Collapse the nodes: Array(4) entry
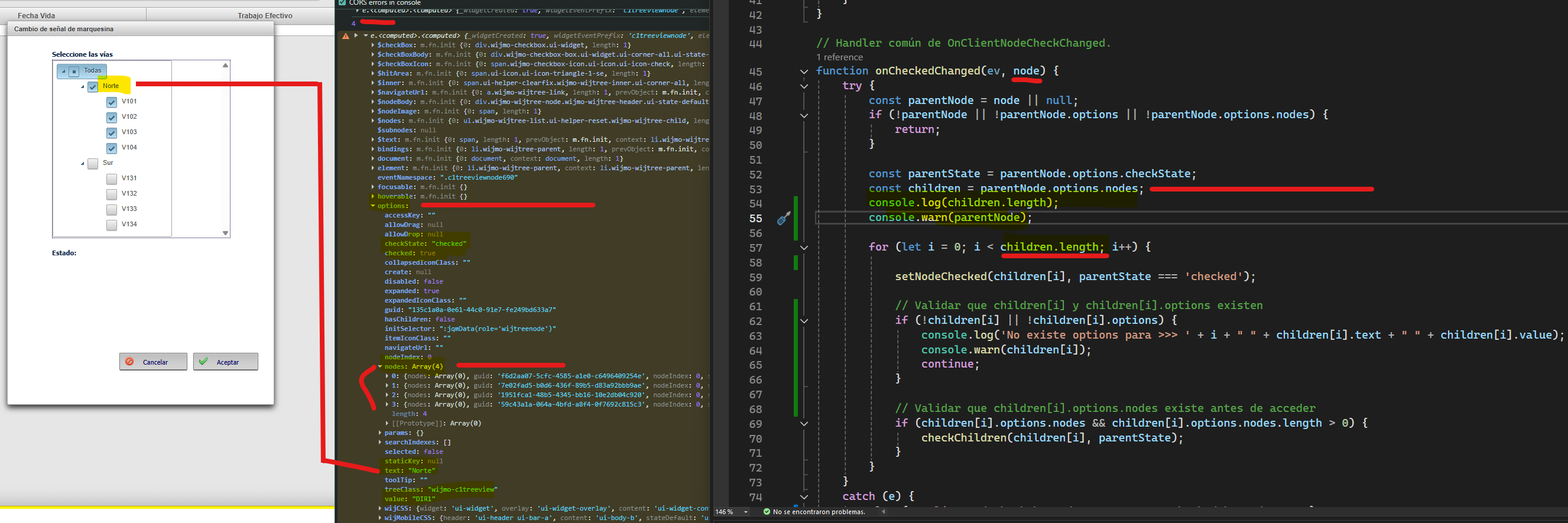The height and width of the screenshot is (523, 1568). coord(380,366)
